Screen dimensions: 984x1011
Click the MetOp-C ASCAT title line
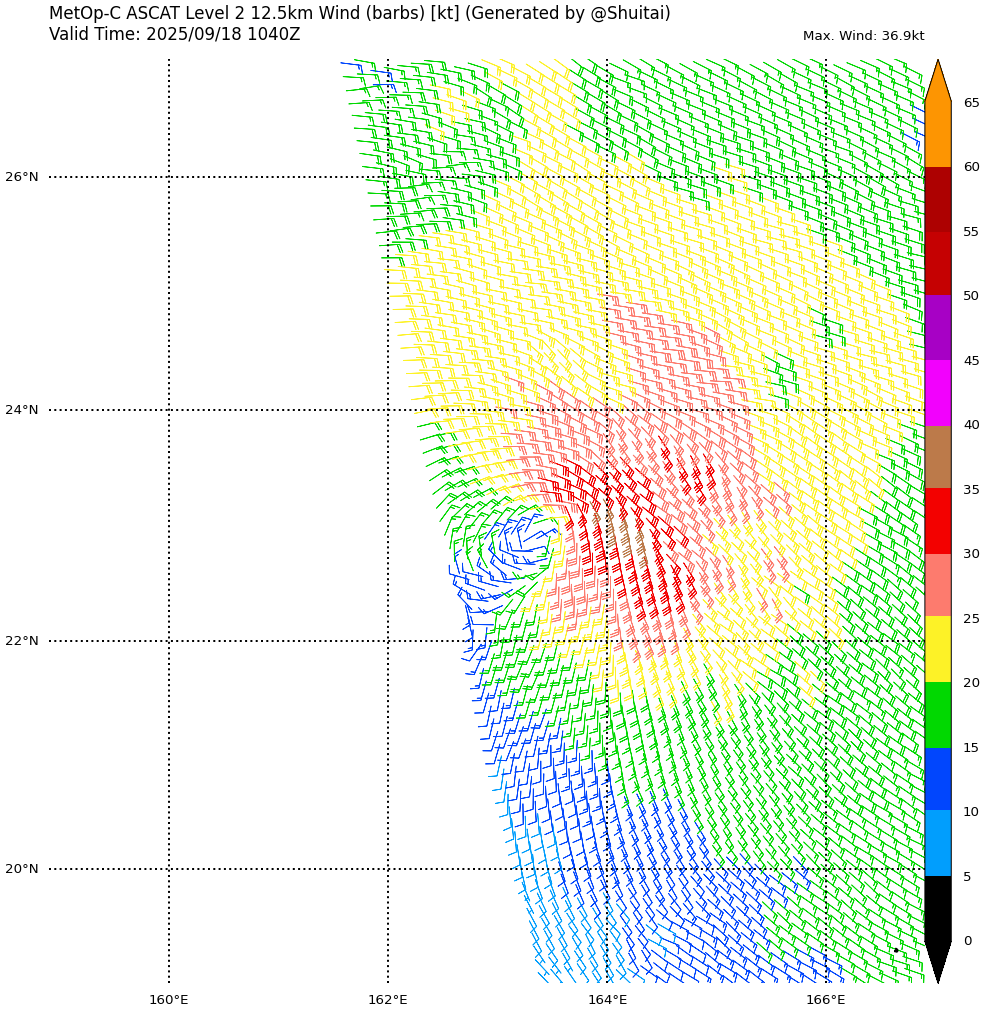coord(360,13)
